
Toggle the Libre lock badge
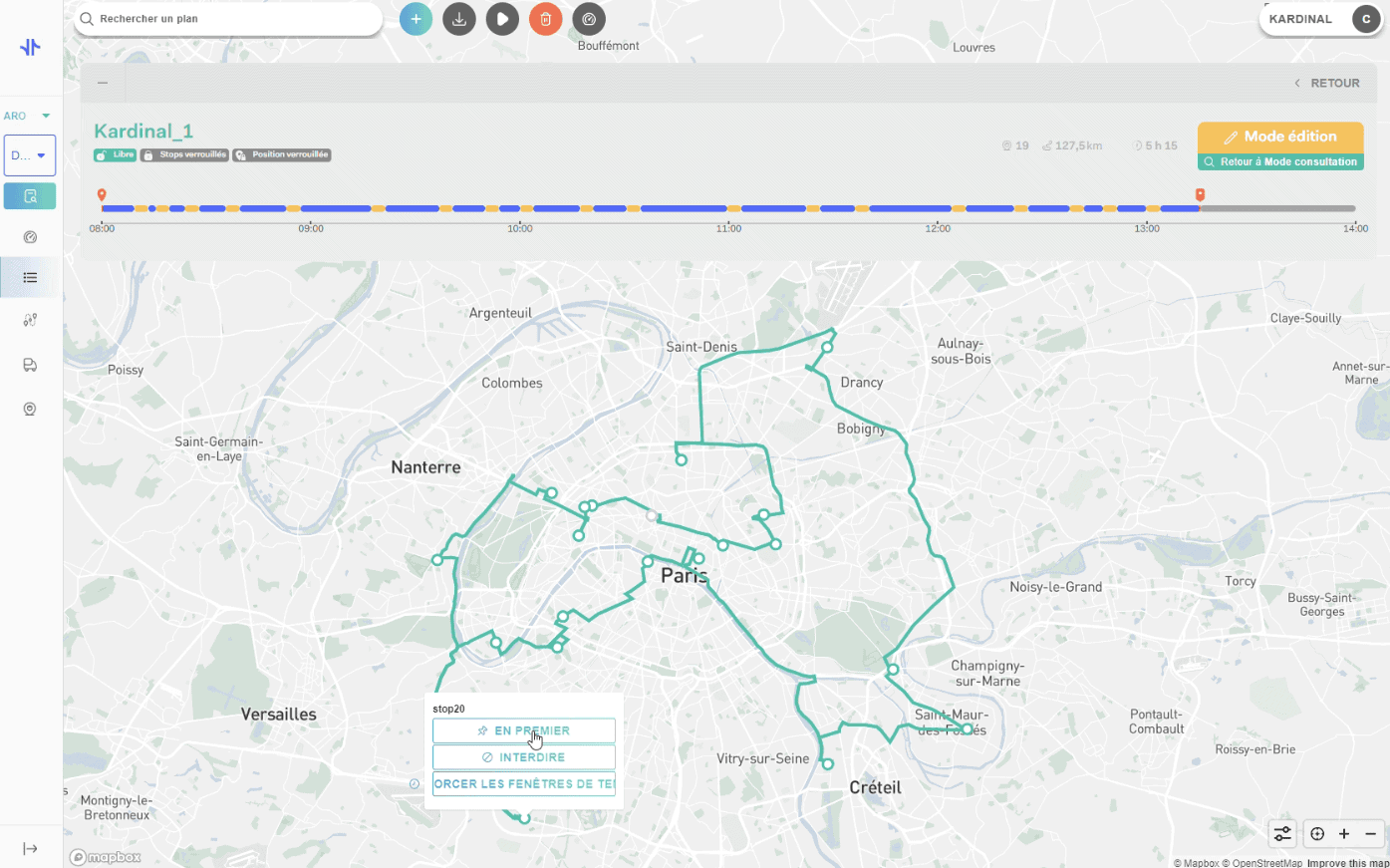point(115,155)
